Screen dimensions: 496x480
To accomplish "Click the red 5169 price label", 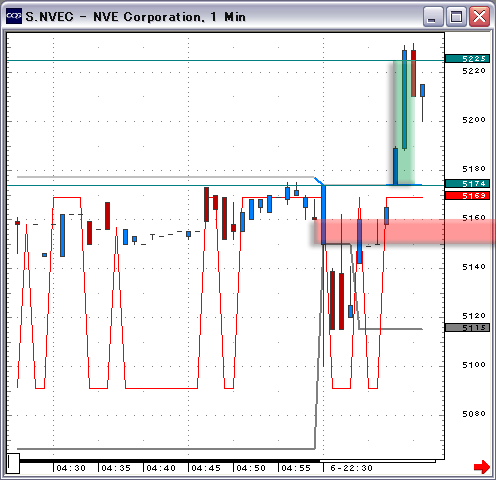I will (x=467, y=195).
